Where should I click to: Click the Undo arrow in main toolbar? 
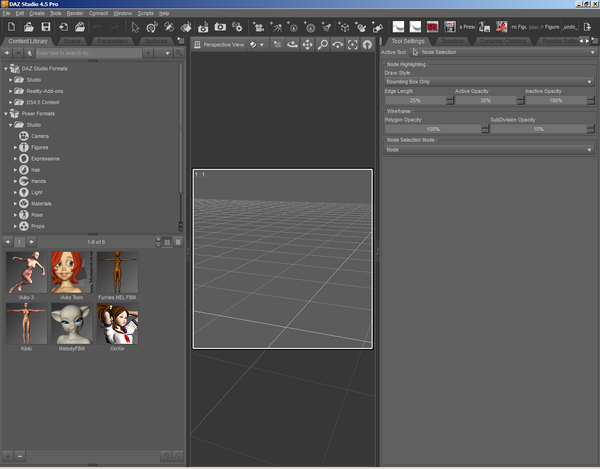98,27
